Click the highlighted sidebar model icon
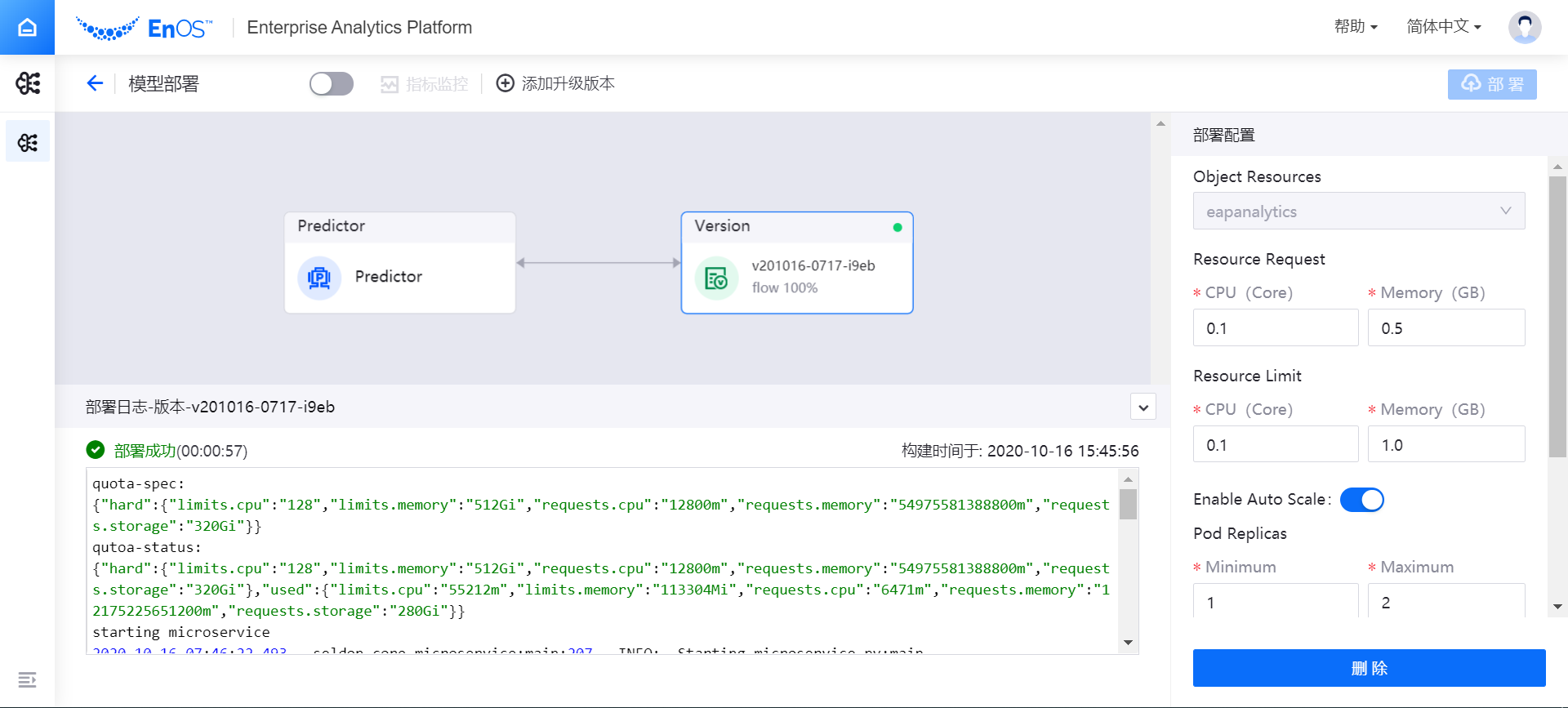Image resolution: width=1568 pixels, height=708 pixels. [x=28, y=142]
